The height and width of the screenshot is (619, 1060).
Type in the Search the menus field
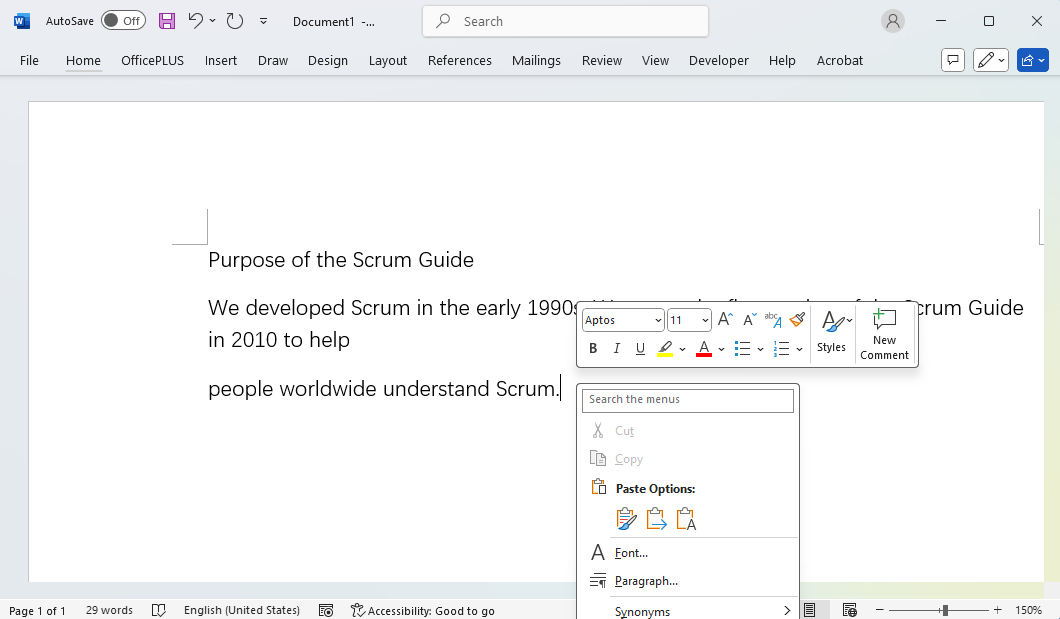coord(687,400)
